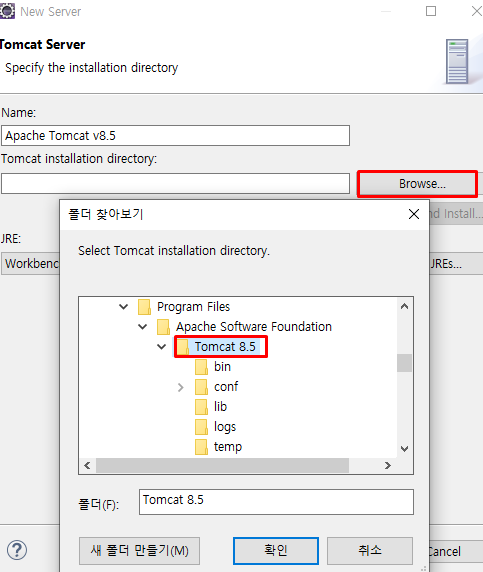
Task: Select Apache Software Foundation folder
Action: 254,326
